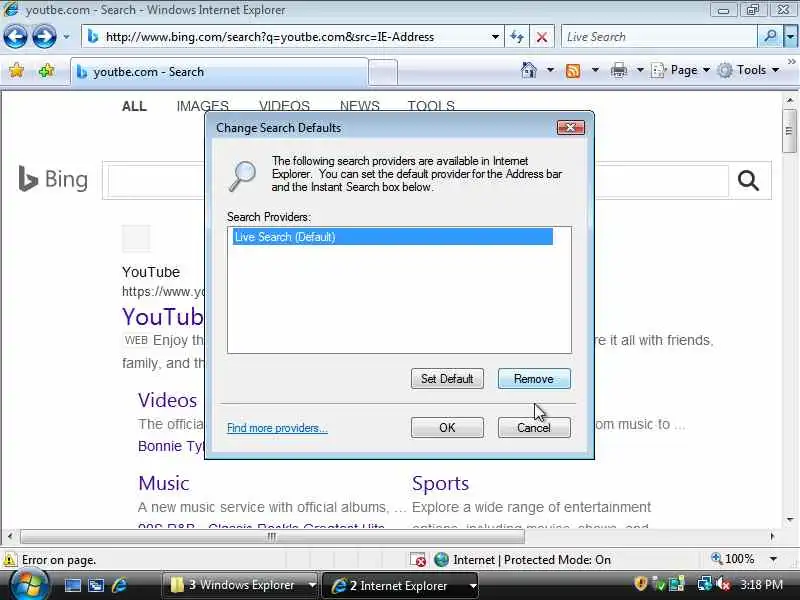Select 'Live Search (Default)' provider
800x600 pixels.
click(x=392, y=237)
